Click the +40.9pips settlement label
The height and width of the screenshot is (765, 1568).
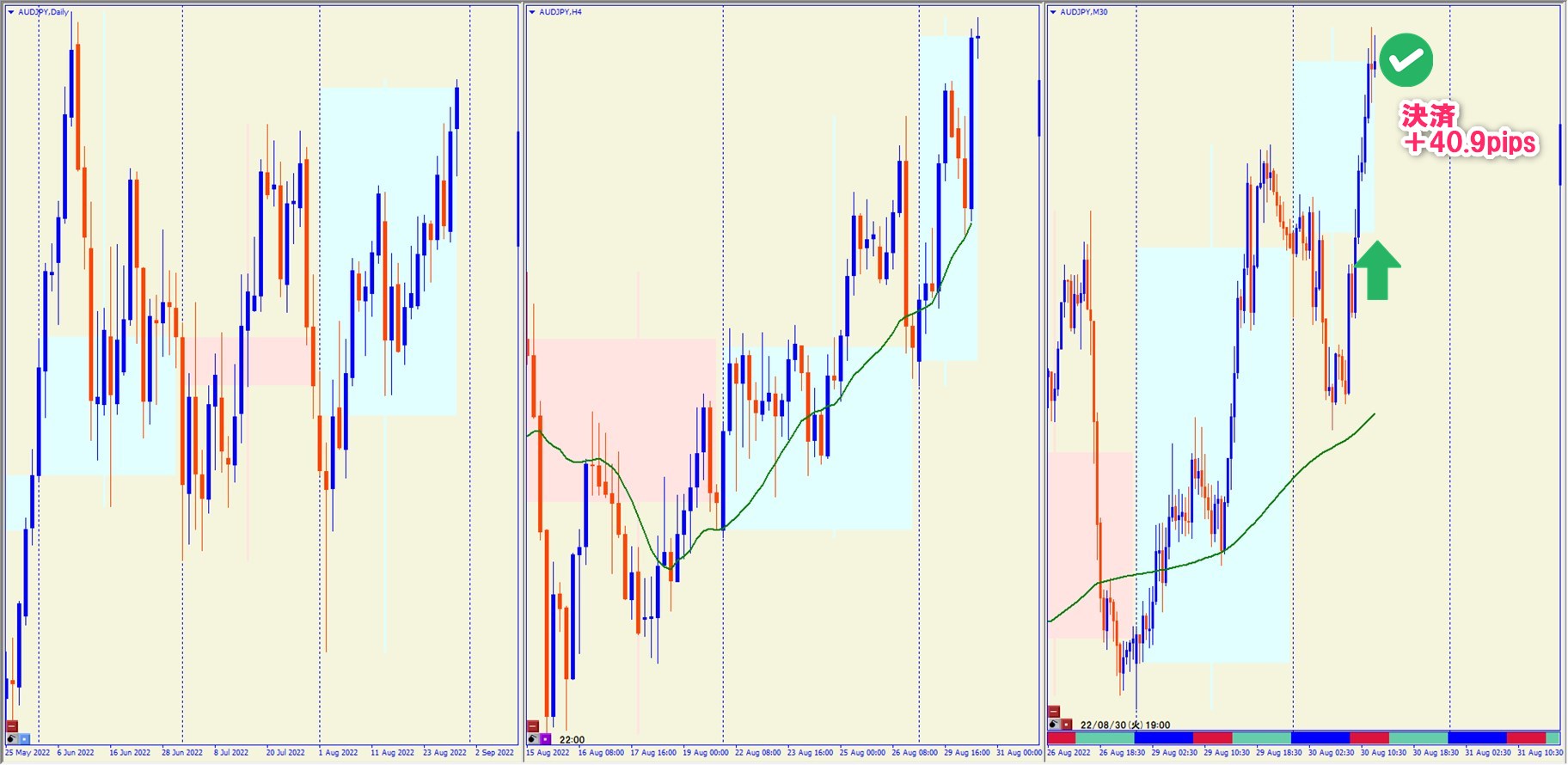pos(1470,142)
